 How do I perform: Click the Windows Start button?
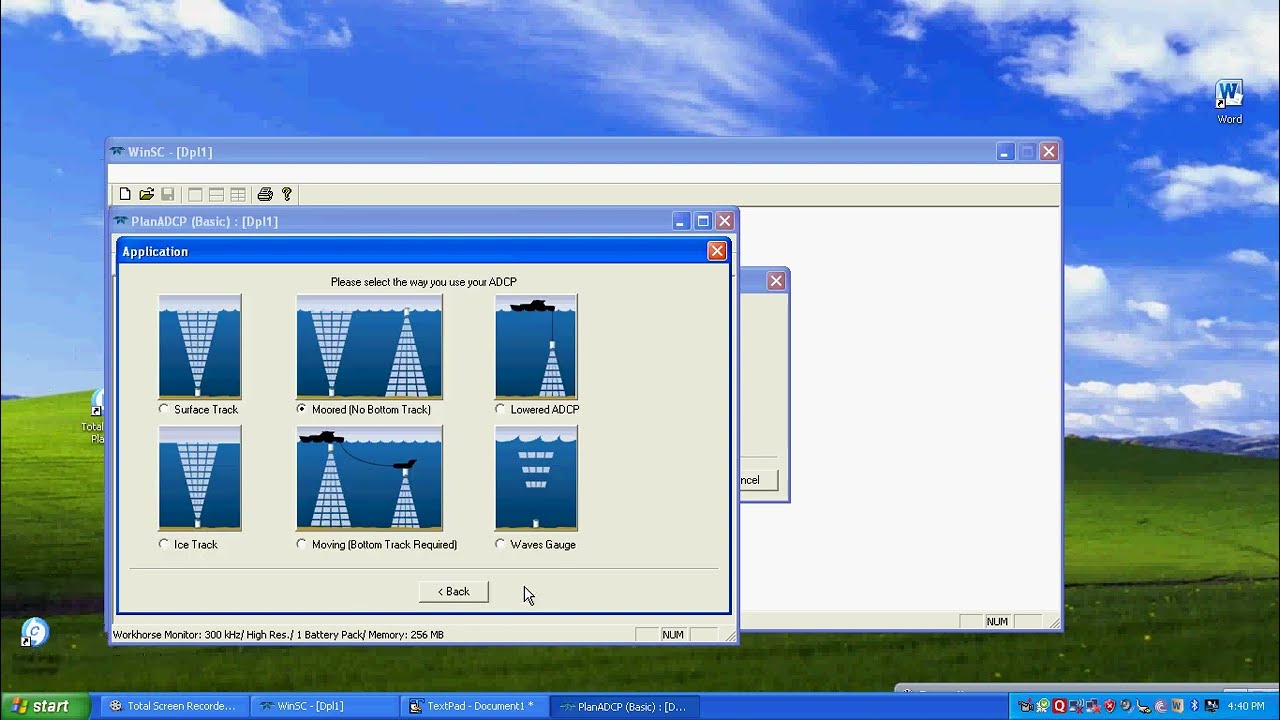(x=43, y=706)
